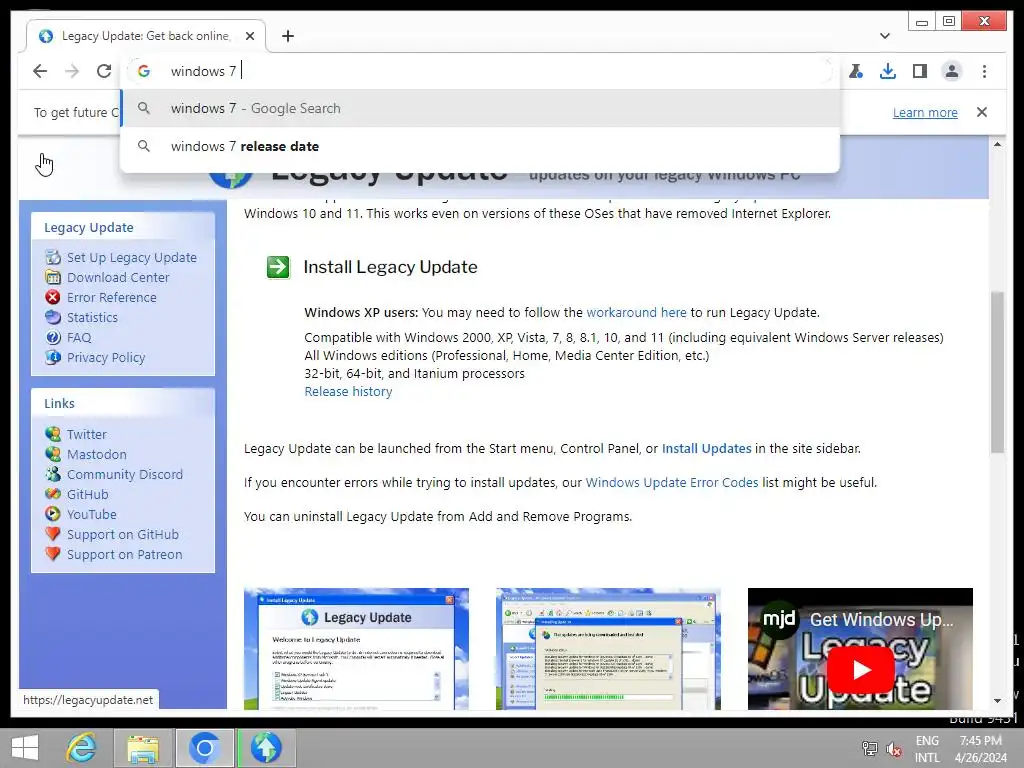The image size is (1024, 768).
Task: Open the Legacy Update installer screenshot thumbnail
Action: click(356, 648)
